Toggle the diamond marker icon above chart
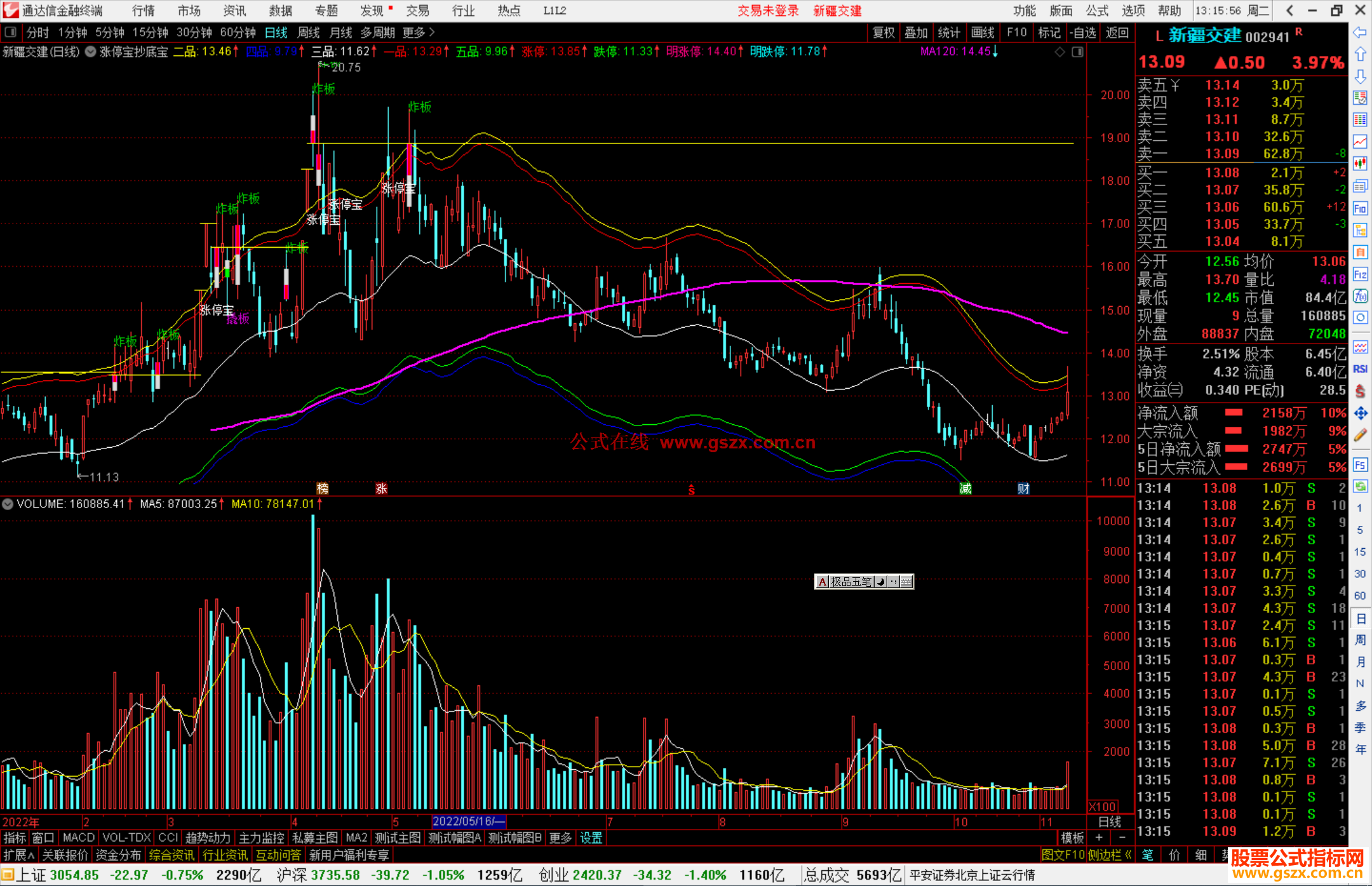This screenshot has width=1372, height=886. coord(1059,52)
